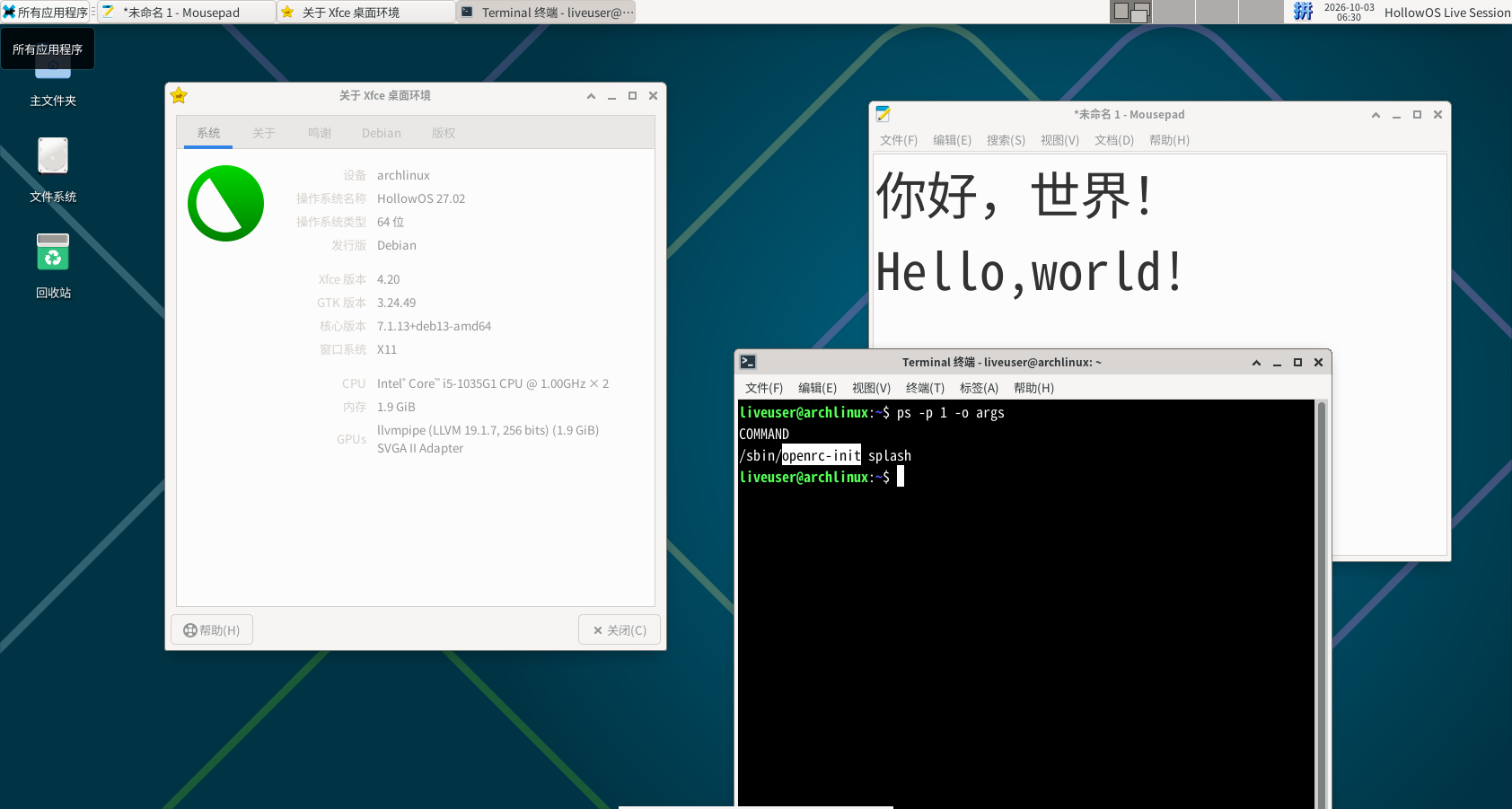1512x809 pixels.
Task: Open the 文件系统 drive desktop icon
Action: [x=53, y=170]
